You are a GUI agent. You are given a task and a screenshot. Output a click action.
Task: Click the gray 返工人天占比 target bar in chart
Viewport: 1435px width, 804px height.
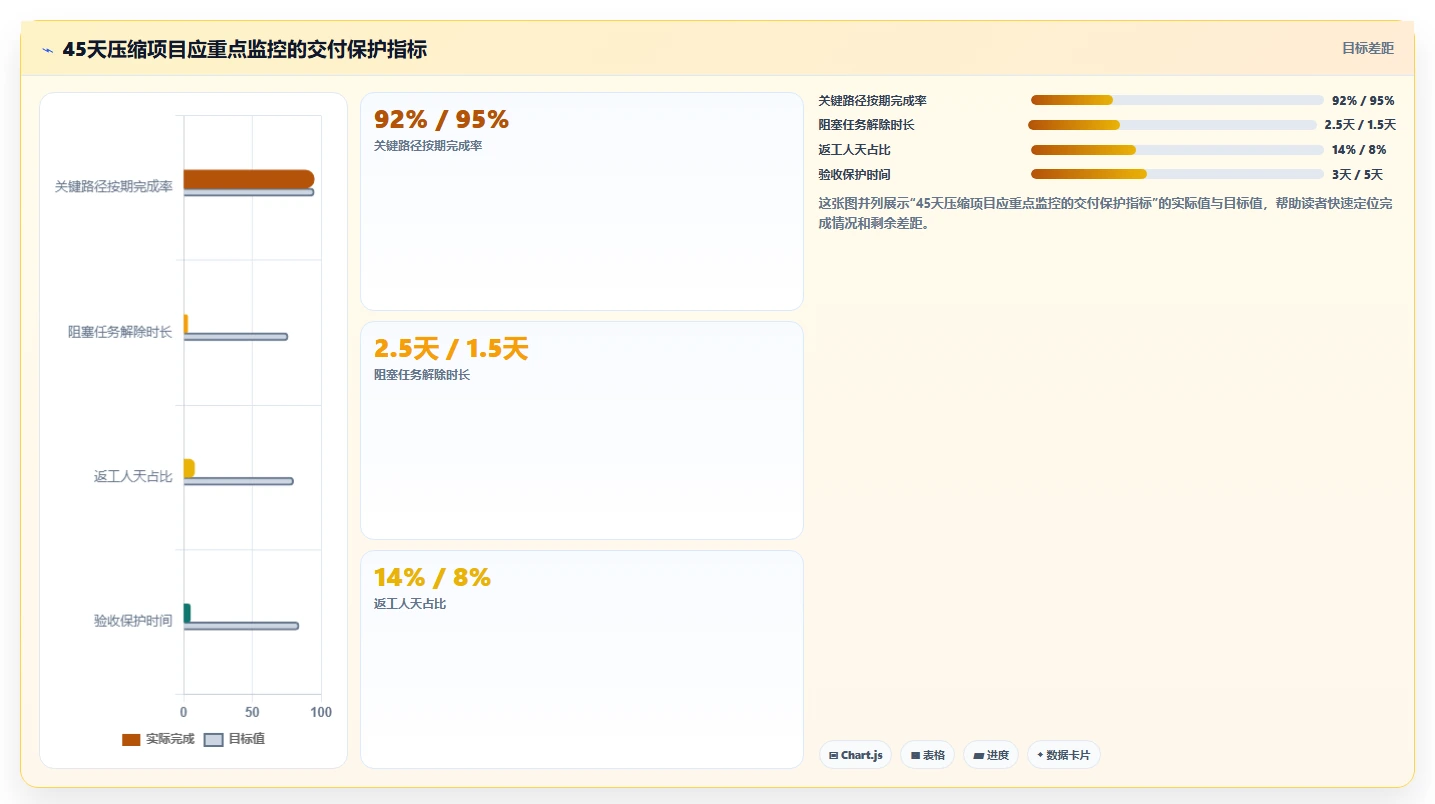coord(239,481)
